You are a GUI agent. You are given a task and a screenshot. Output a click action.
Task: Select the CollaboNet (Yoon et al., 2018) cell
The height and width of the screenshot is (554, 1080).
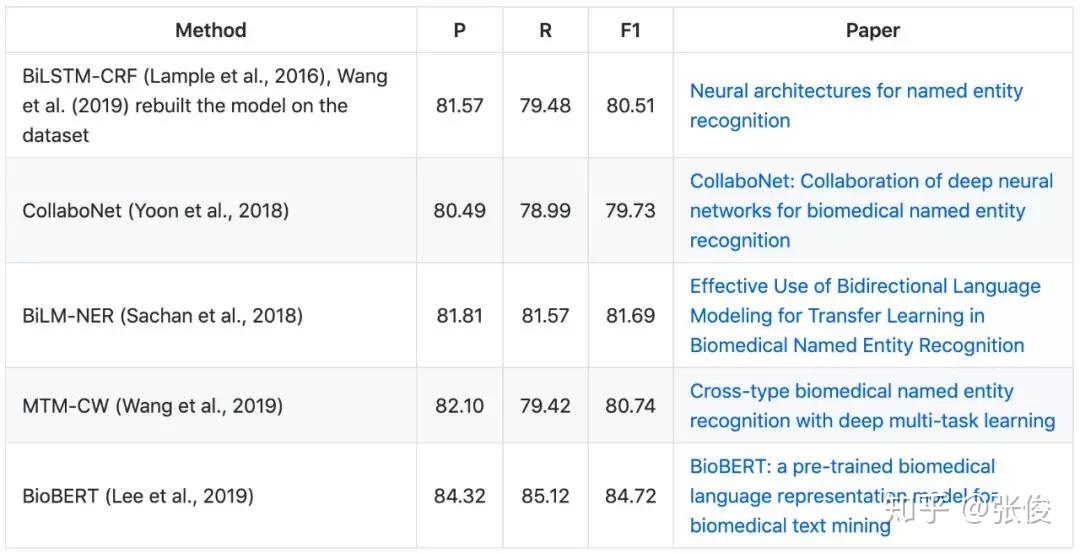(156, 210)
